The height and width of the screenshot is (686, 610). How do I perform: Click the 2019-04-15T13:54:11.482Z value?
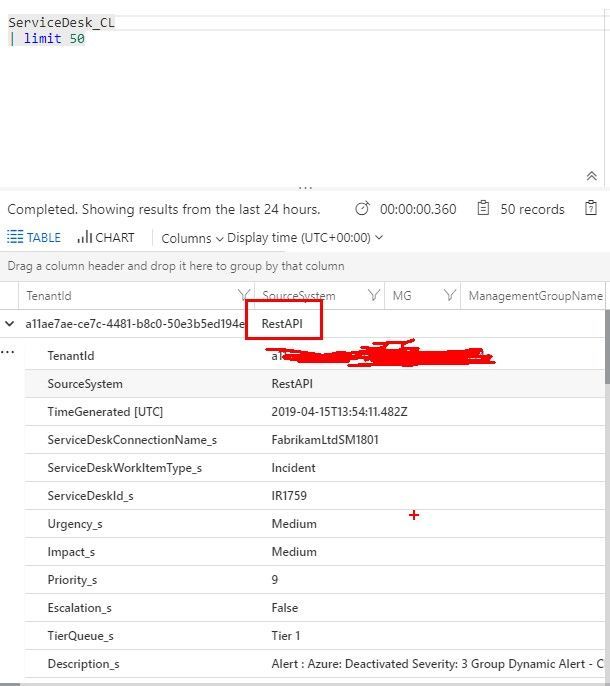(339, 412)
